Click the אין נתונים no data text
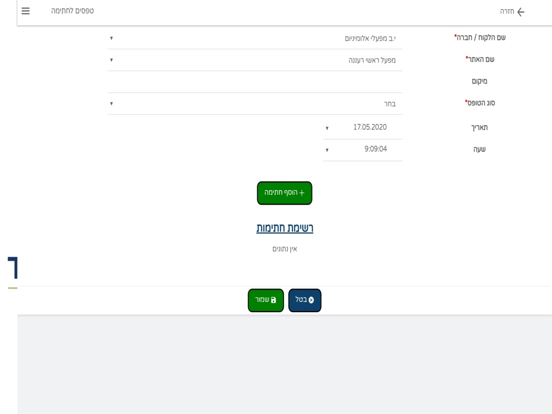The height and width of the screenshot is (414, 552). pos(285,249)
